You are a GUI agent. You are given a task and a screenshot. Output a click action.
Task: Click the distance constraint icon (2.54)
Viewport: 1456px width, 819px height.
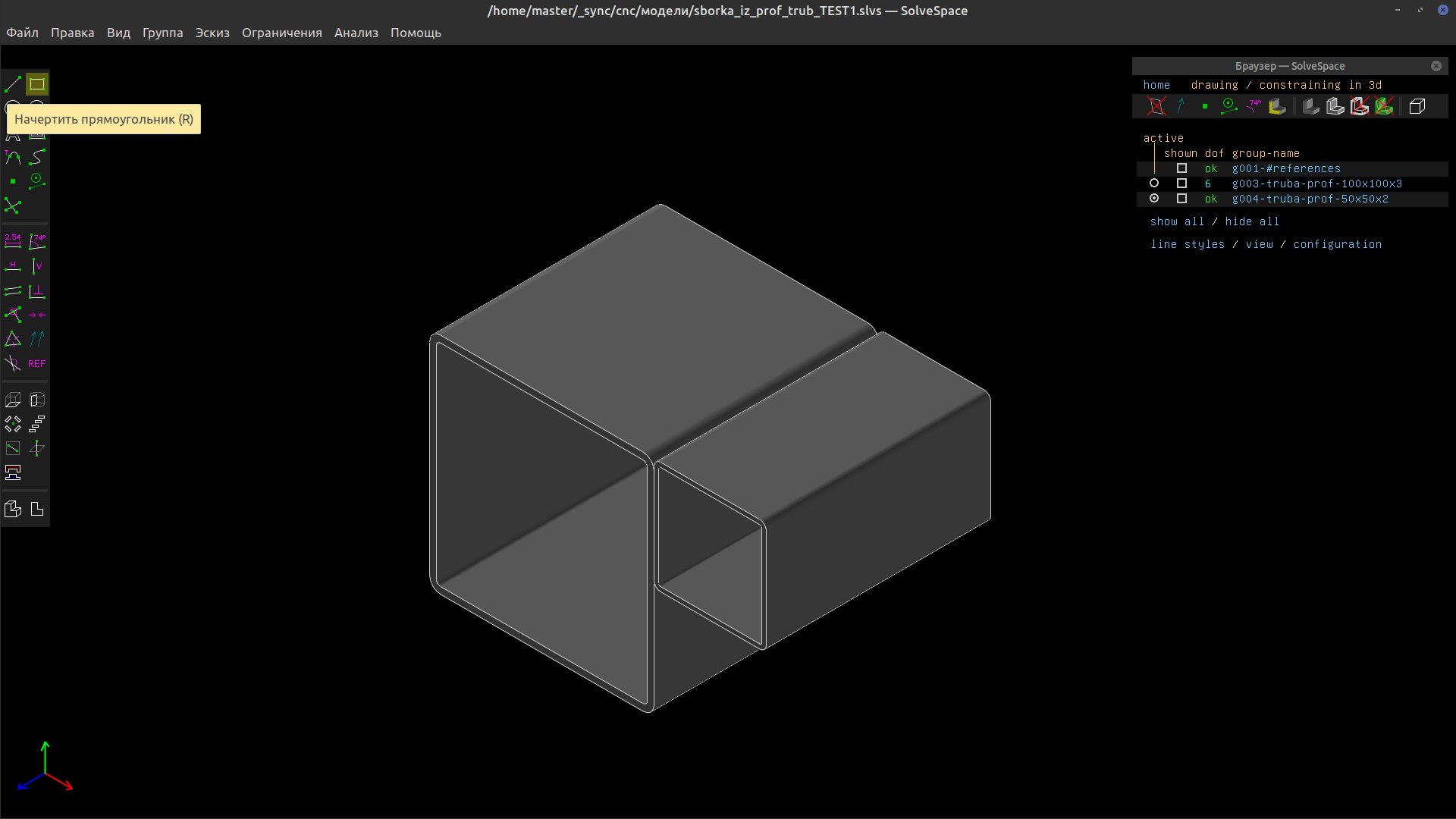(x=13, y=241)
